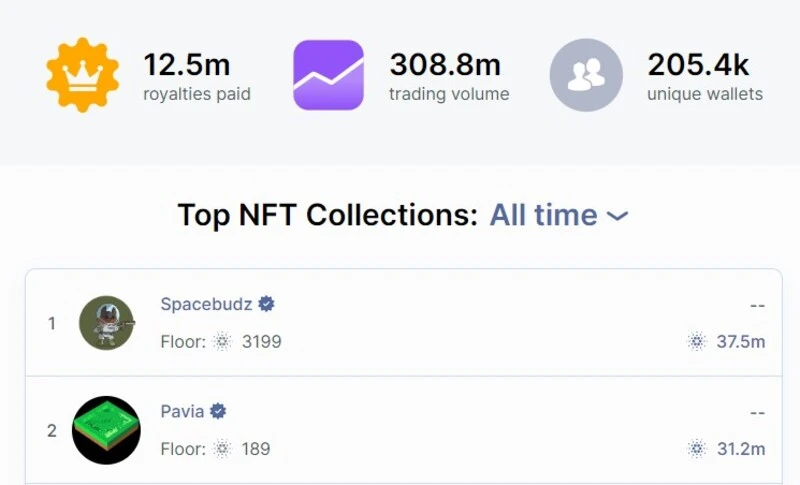Click the 205.4k unique wallets stat

pyautogui.click(x=698, y=66)
